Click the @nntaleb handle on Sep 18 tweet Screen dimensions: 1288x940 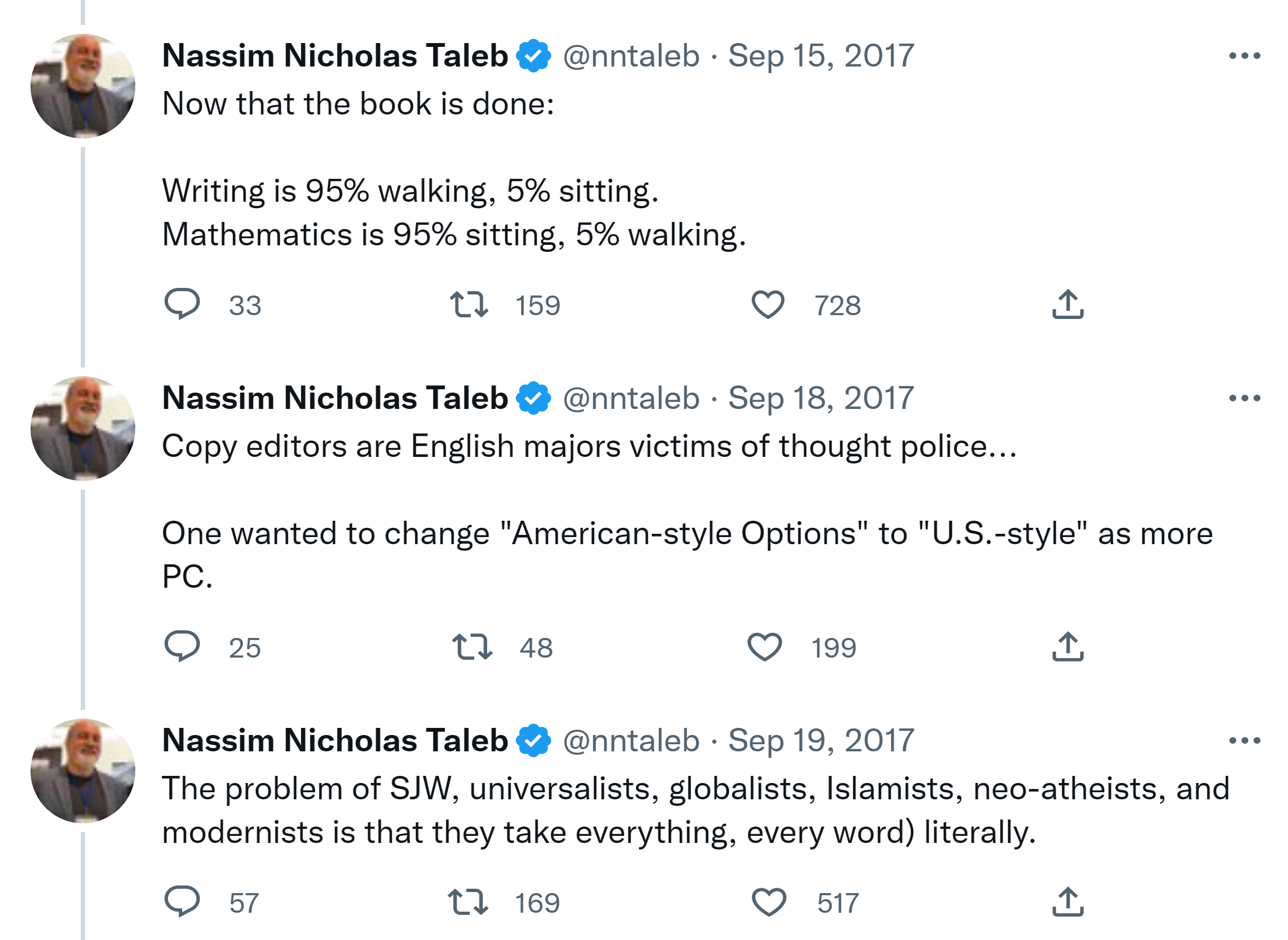pos(631,399)
